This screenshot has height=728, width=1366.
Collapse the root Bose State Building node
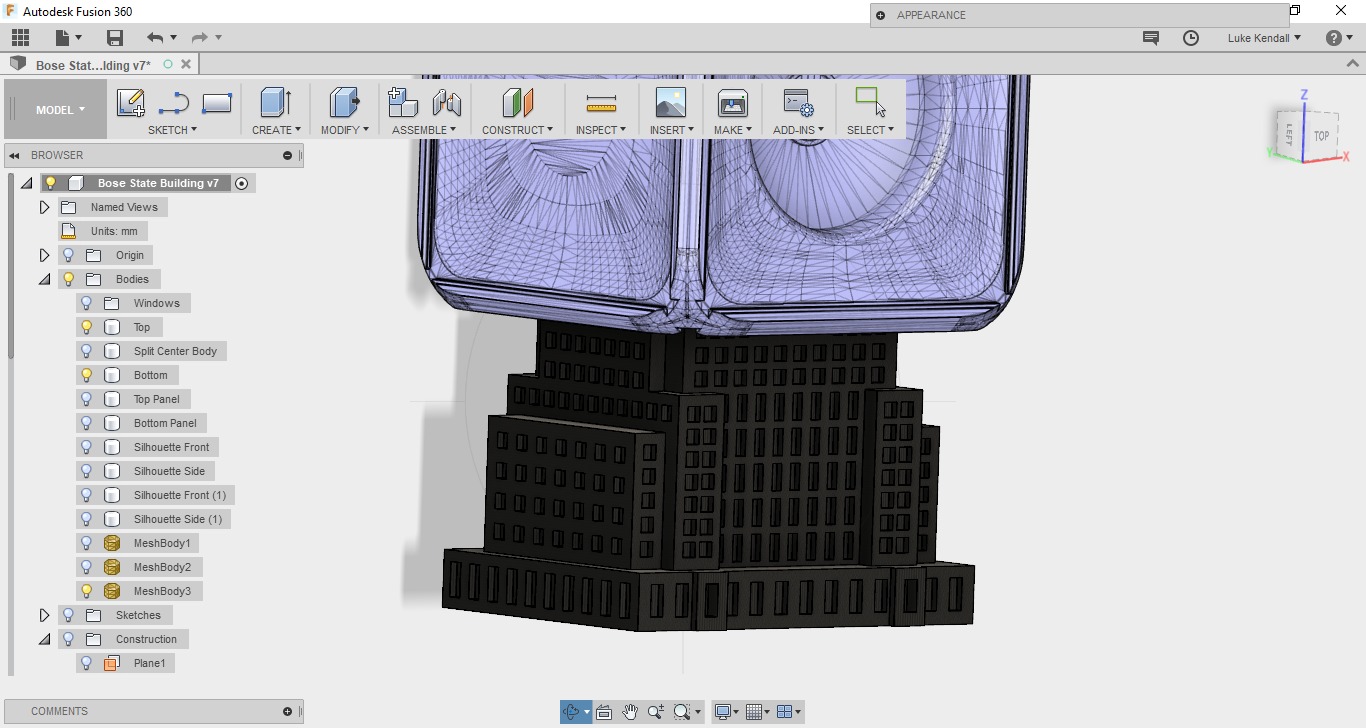coord(26,184)
